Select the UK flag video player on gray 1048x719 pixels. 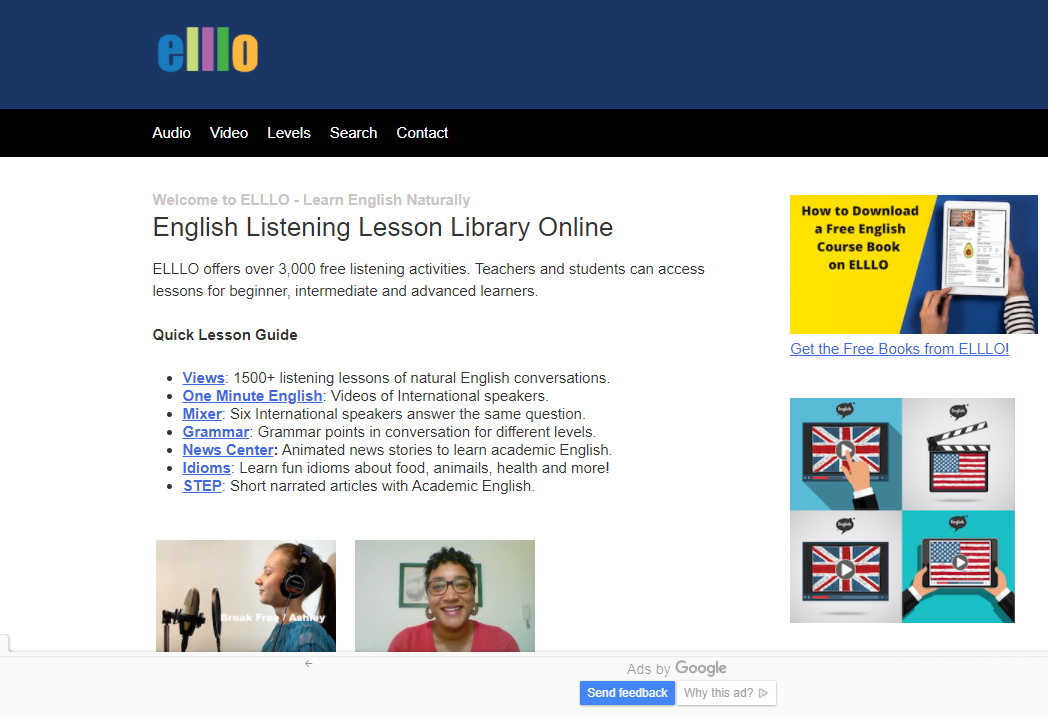[x=846, y=567]
